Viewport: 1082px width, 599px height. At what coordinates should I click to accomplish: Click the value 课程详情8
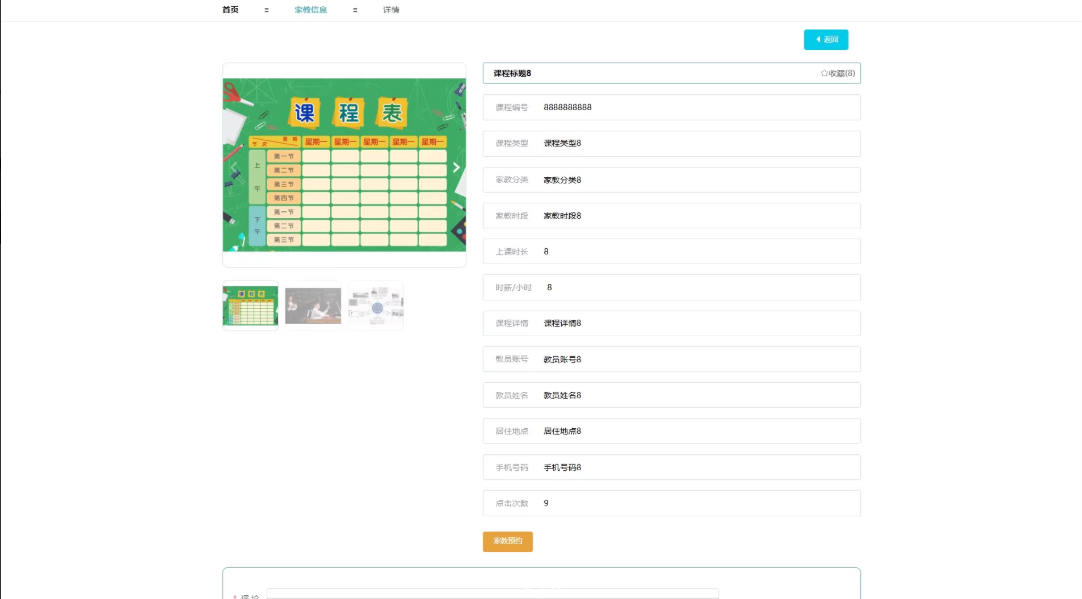(562, 324)
